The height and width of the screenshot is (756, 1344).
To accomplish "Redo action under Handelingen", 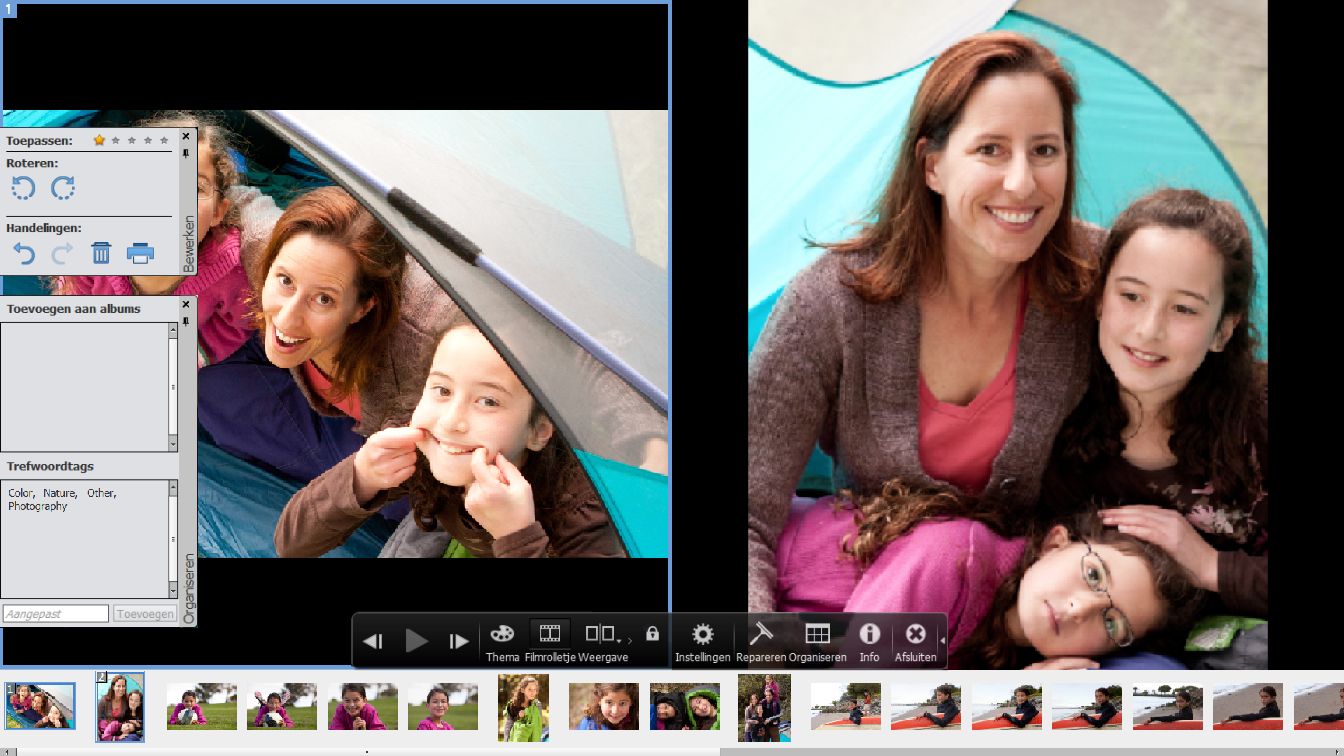I will [x=62, y=253].
